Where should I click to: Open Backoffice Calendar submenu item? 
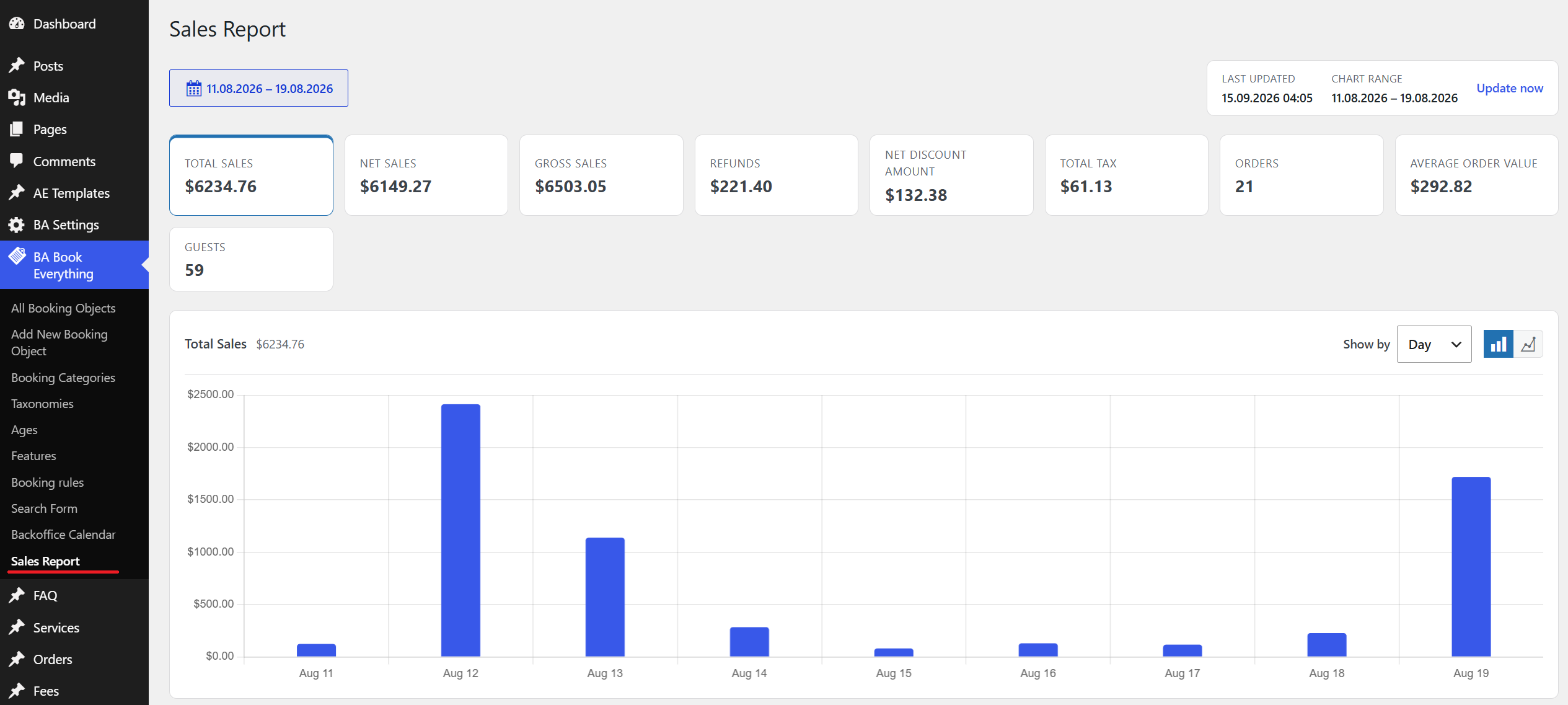pos(63,534)
